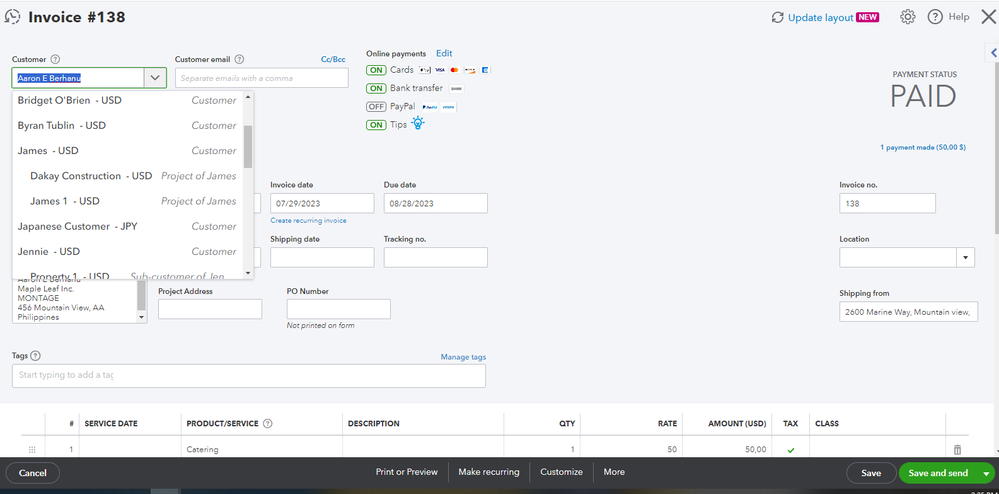Open the settings gear icon

(x=907, y=17)
